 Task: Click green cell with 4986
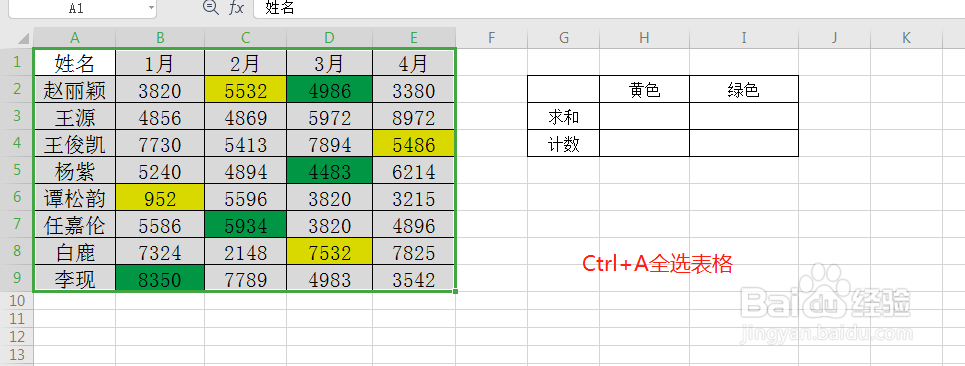click(329, 89)
